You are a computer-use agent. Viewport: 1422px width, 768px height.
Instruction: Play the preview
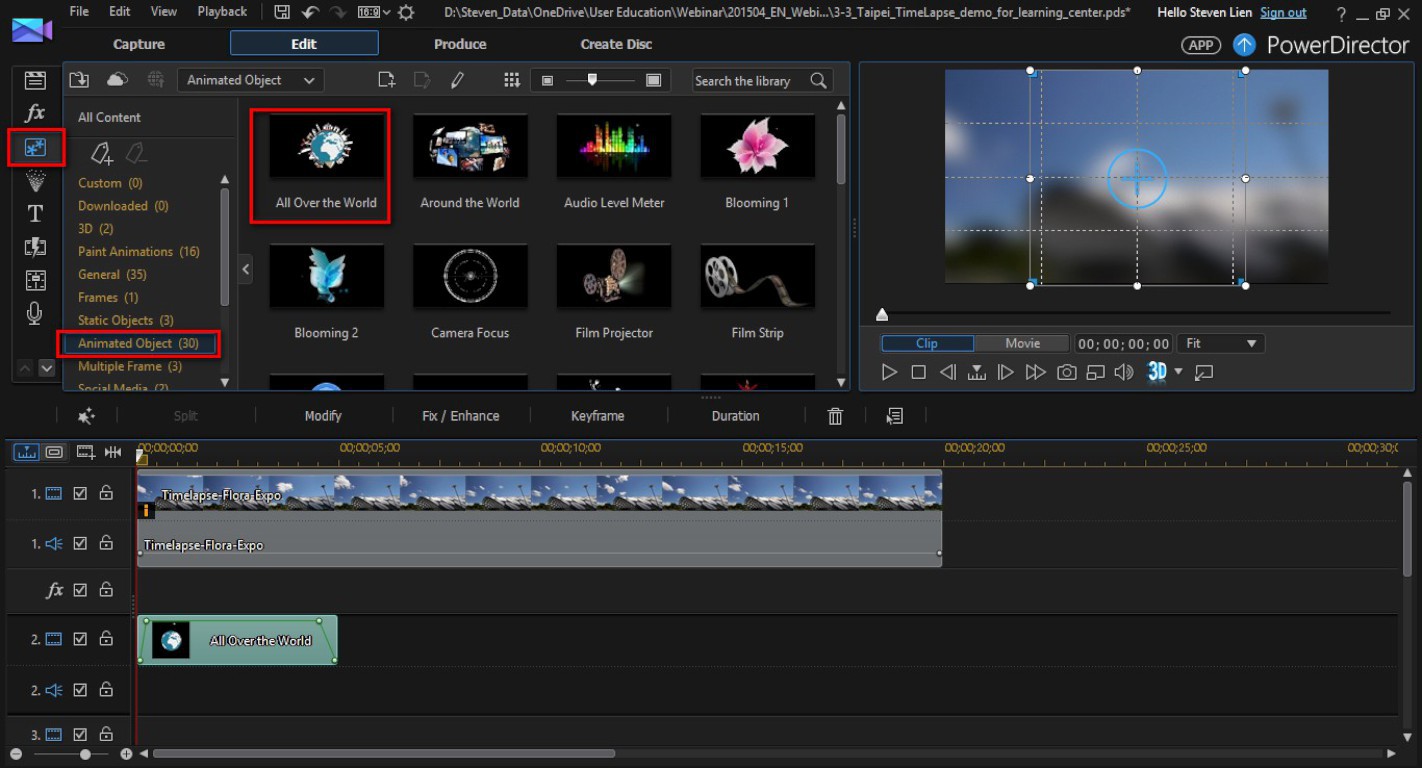pyautogui.click(x=889, y=372)
